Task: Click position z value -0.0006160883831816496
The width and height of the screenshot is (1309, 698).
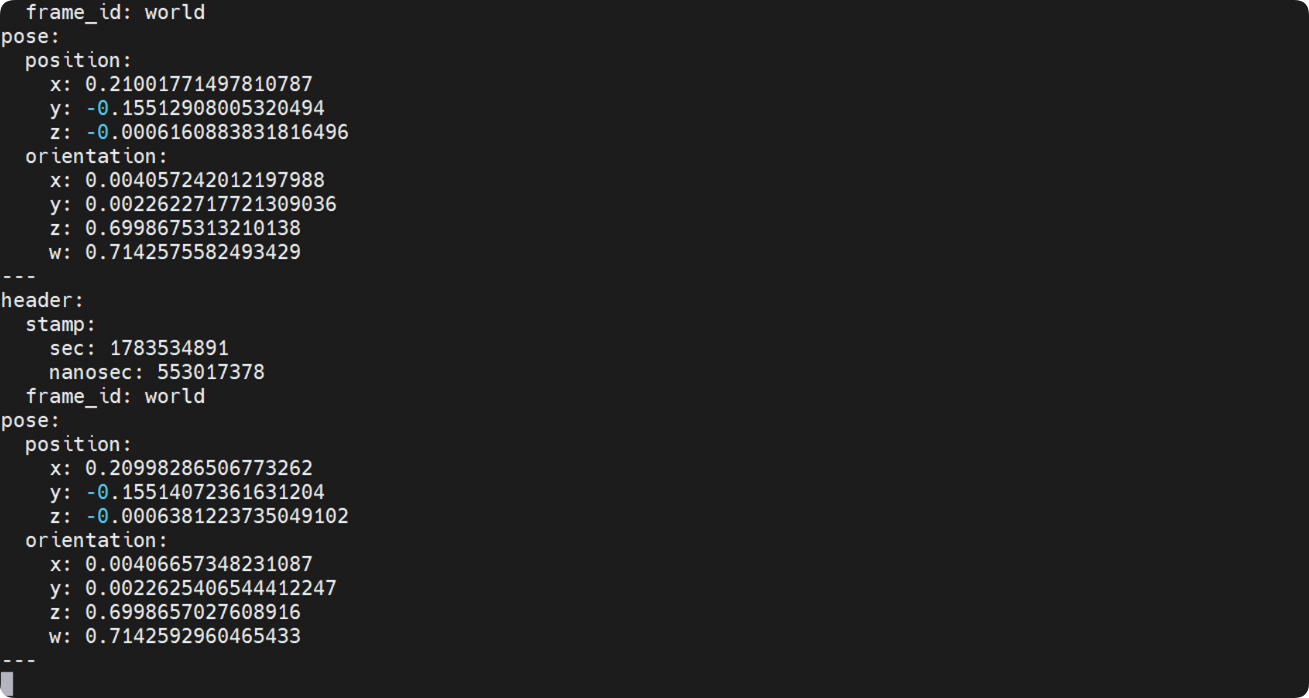Action: (217, 132)
